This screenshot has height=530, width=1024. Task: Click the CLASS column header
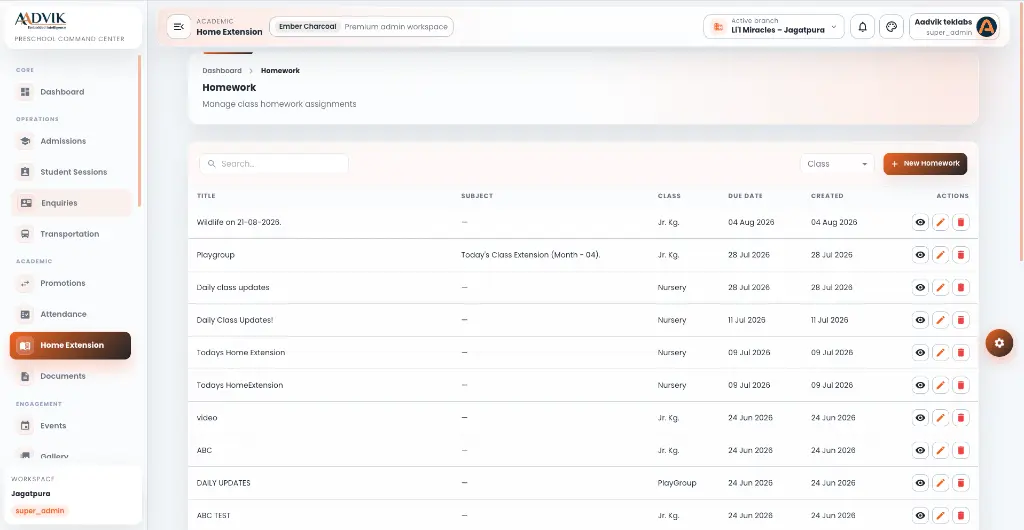[669, 196]
